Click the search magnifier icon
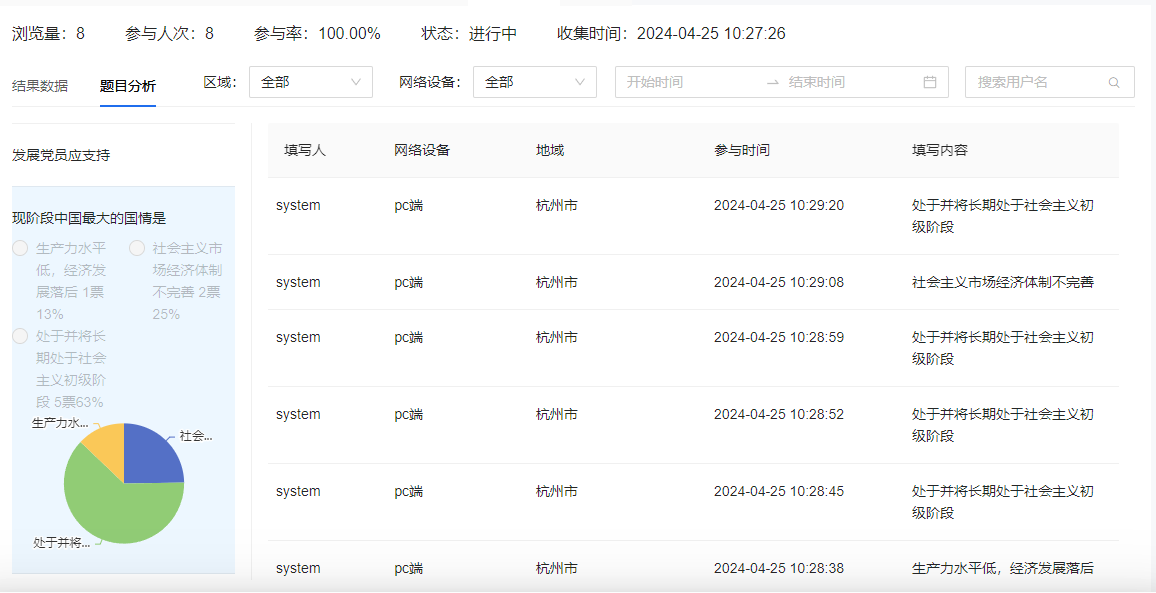 [1114, 83]
